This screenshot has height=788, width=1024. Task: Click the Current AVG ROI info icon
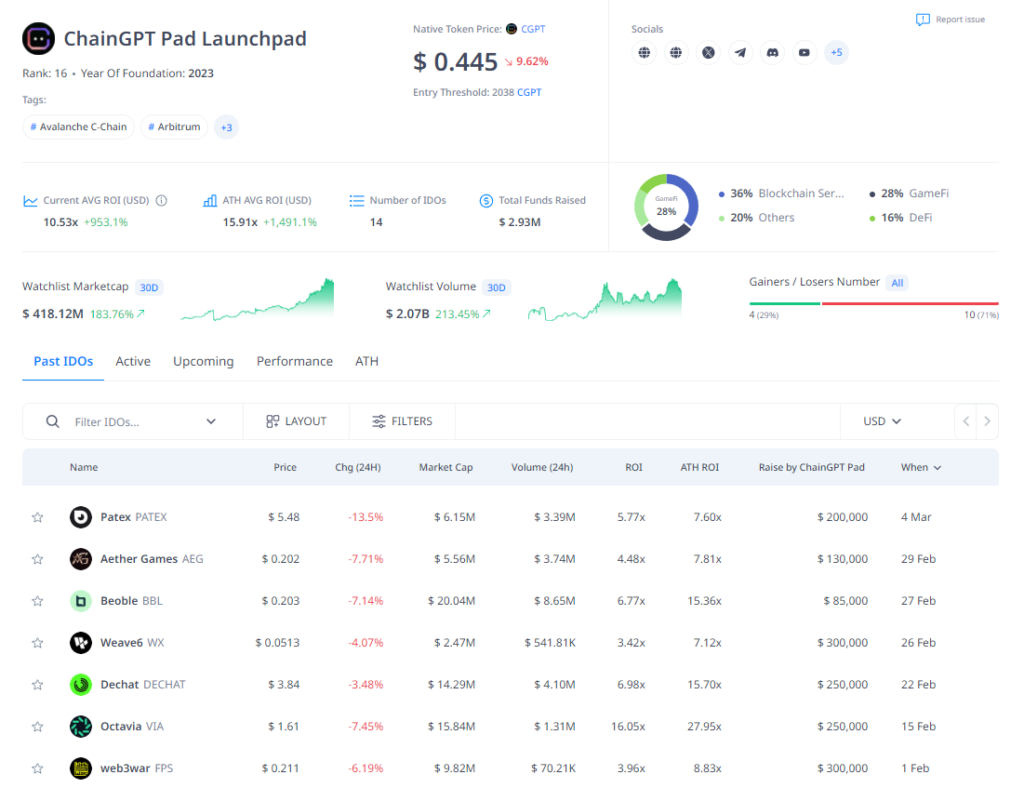pyautogui.click(x=161, y=200)
